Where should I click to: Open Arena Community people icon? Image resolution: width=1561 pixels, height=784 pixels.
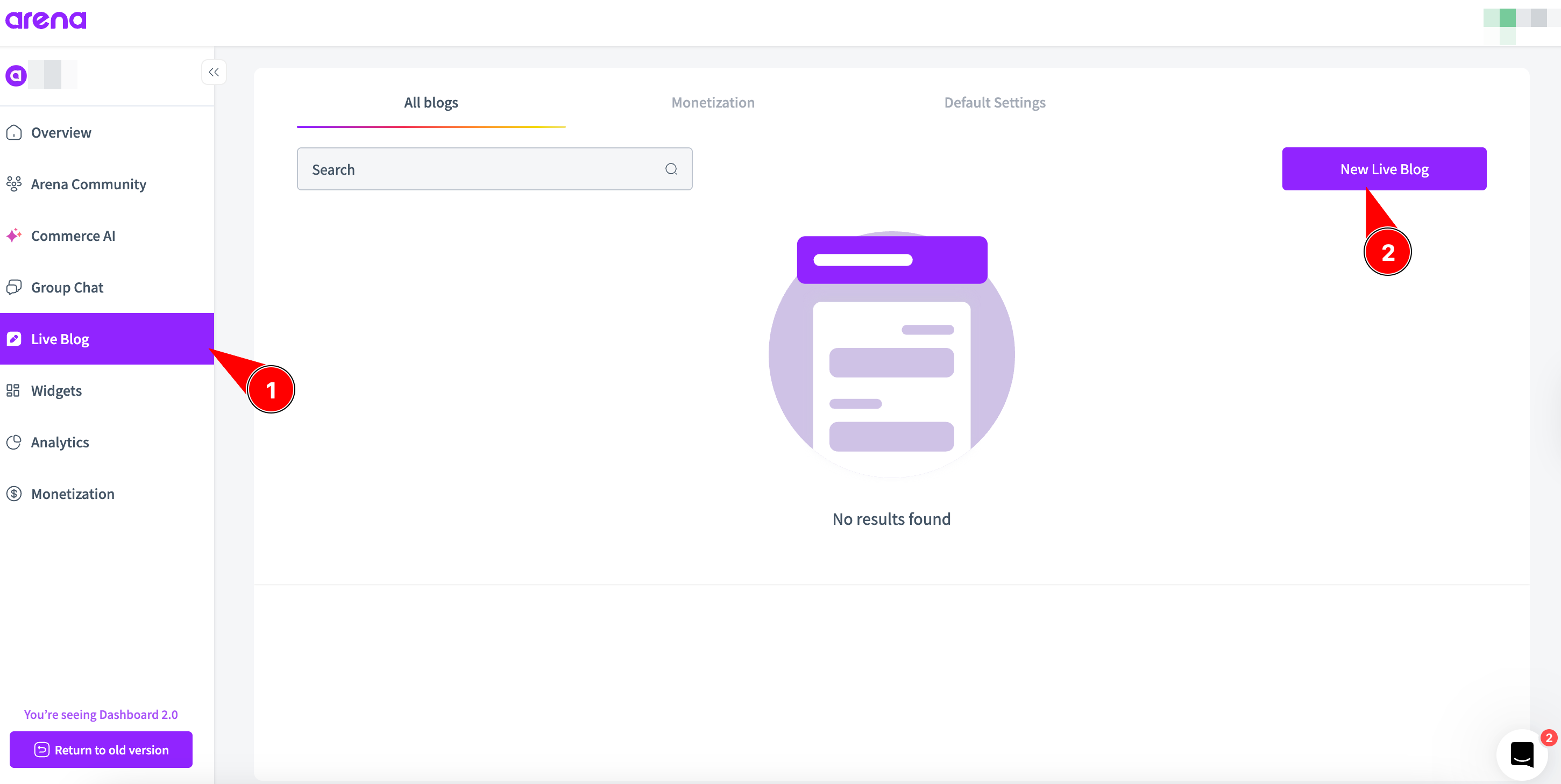(14, 183)
